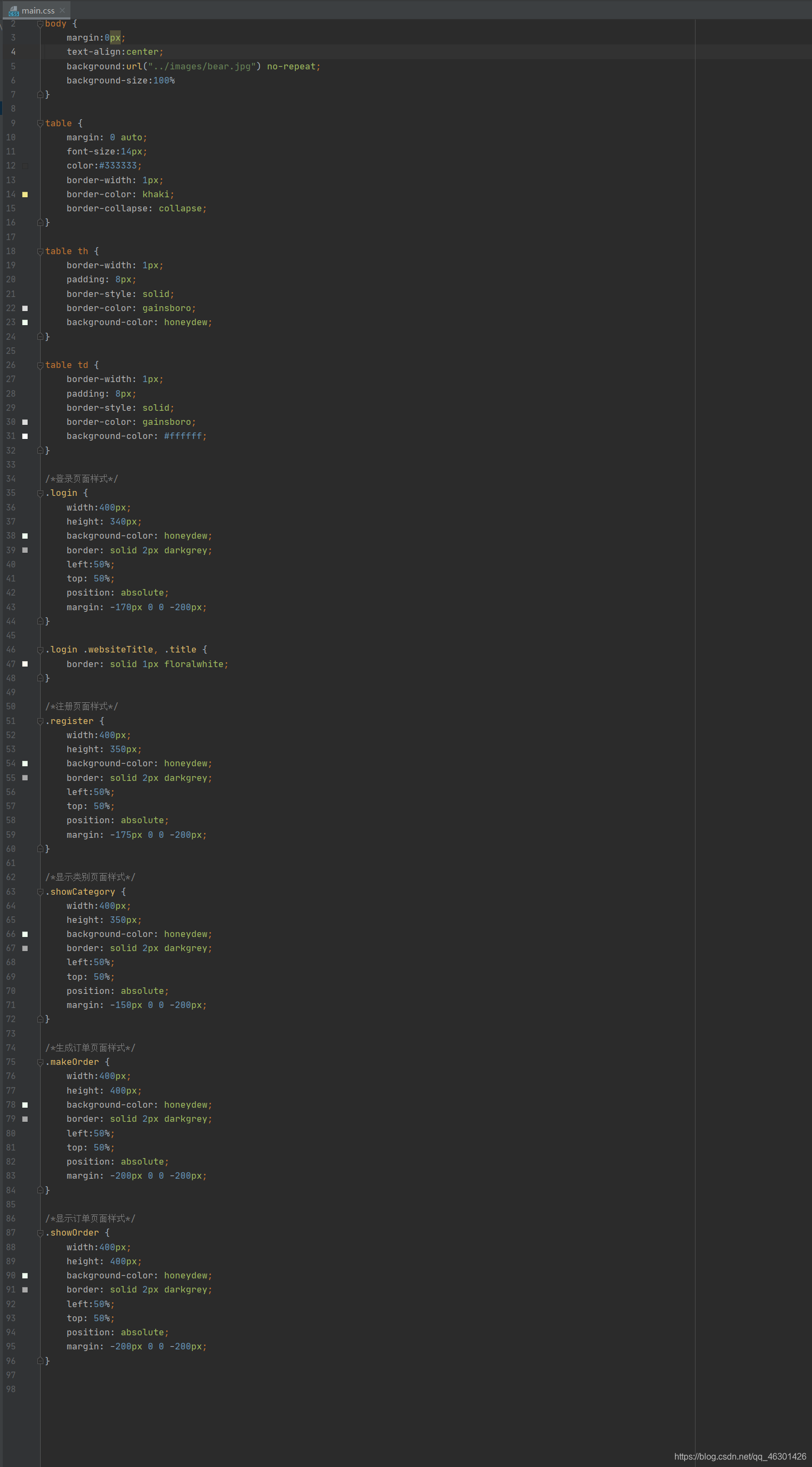
Task: Click fold end marker at line 7
Action: pyautogui.click(x=40, y=94)
